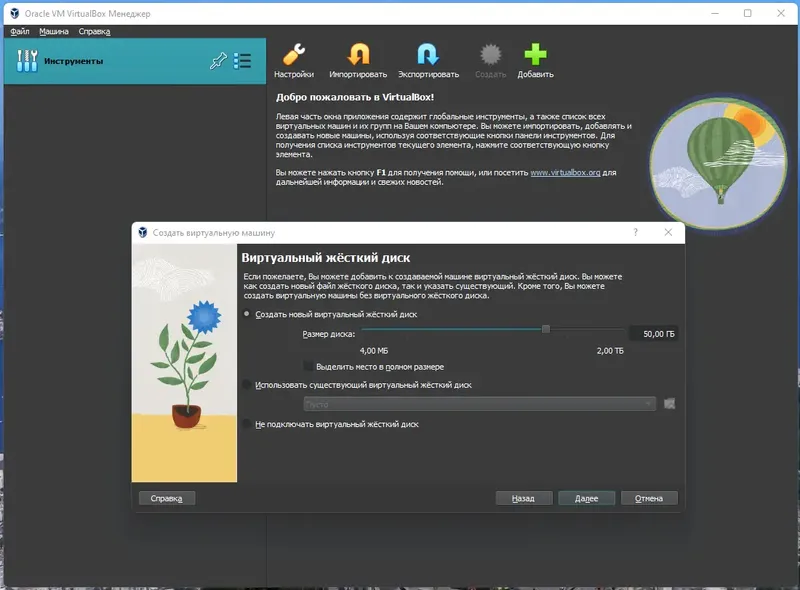This screenshot has height=590, width=800.
Task: Click the Экспортировать toolbar icon
Action: (x=428, y=55)
